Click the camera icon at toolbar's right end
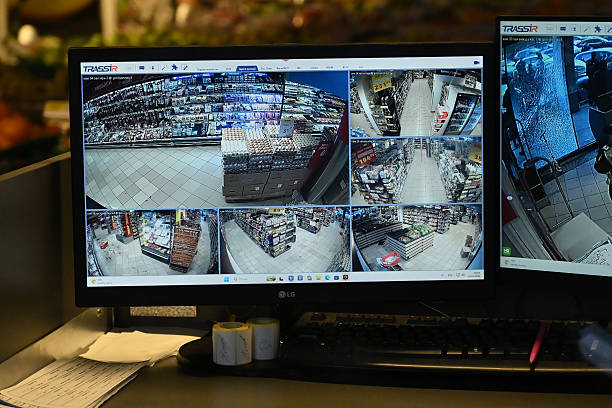The height and width of the screenshot is (408, 612). (x=477, y=62)
